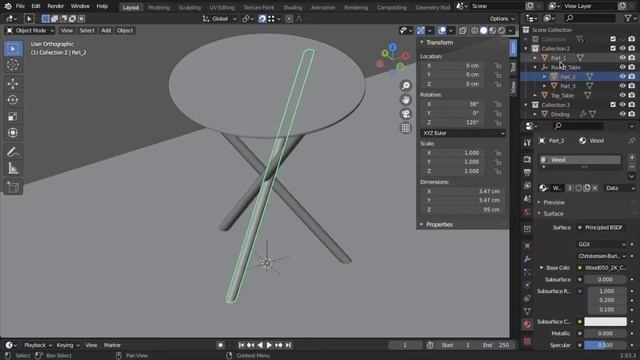Toggle snapping magnet icon
The width and height of the screenshot is (640, 360).
tap(262, 19)
